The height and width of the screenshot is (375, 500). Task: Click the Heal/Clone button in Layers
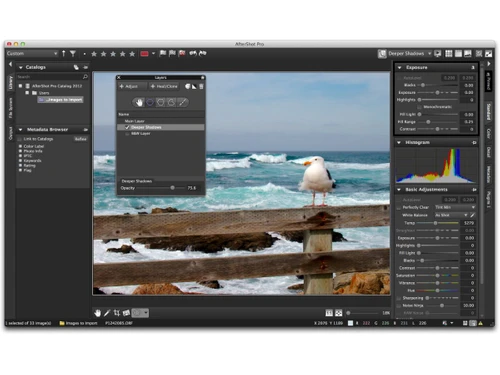click(x=164, y=86)
